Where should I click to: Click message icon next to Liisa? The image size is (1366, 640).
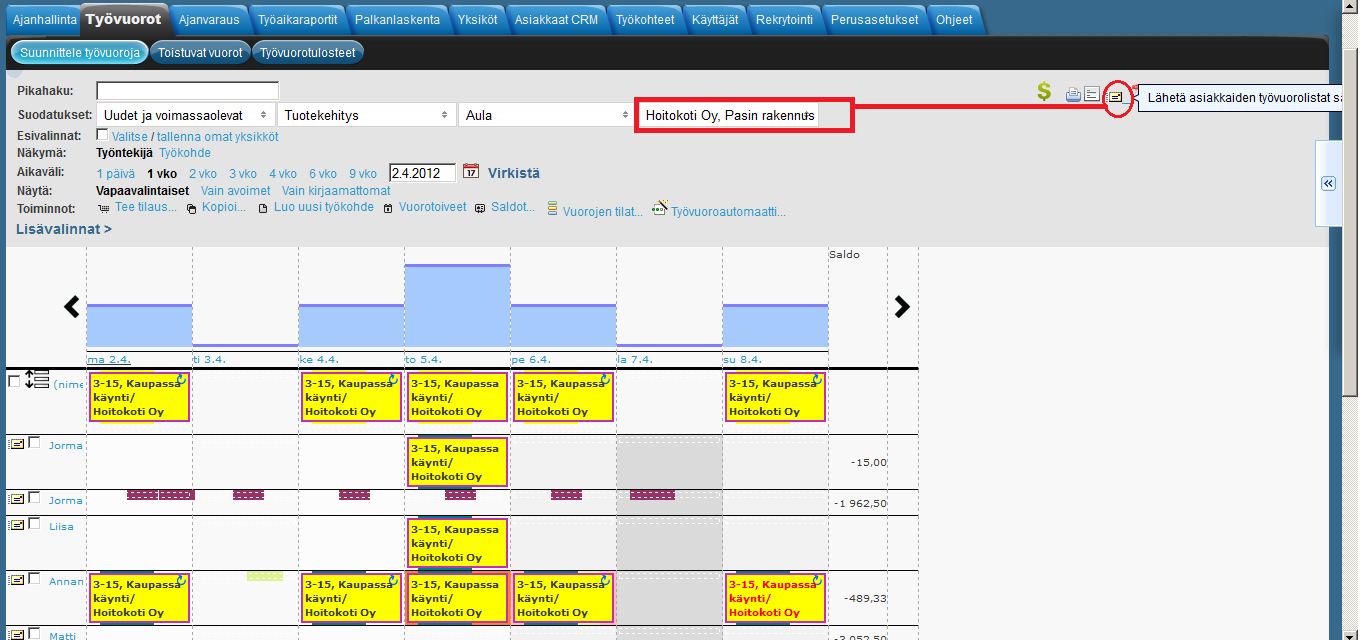click(16, 525)
